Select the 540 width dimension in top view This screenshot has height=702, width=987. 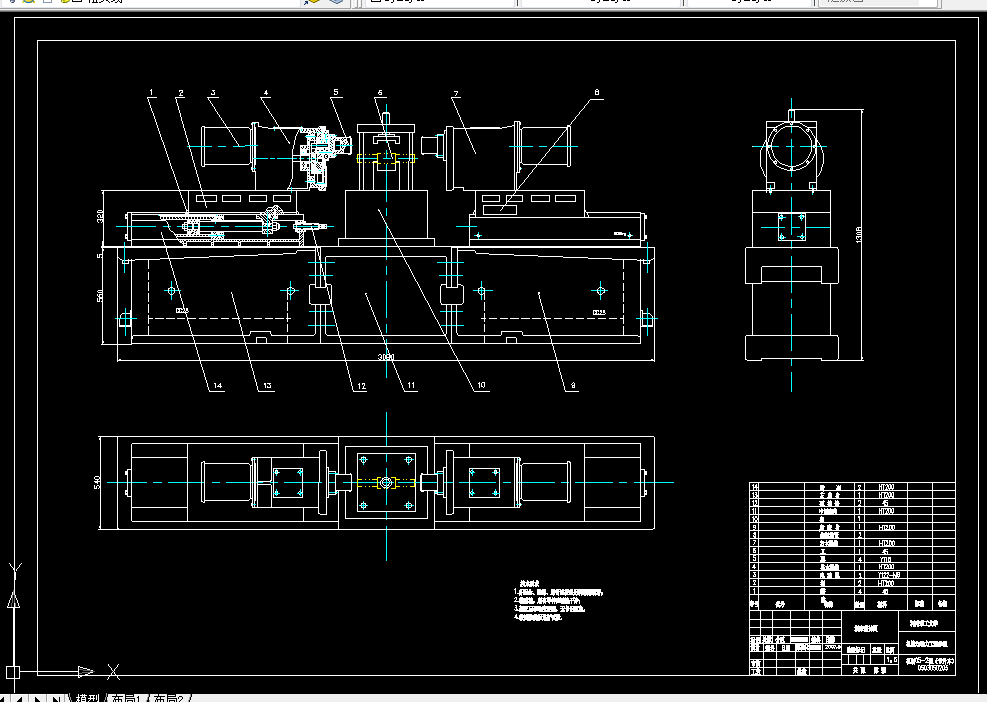coord(97,483)
